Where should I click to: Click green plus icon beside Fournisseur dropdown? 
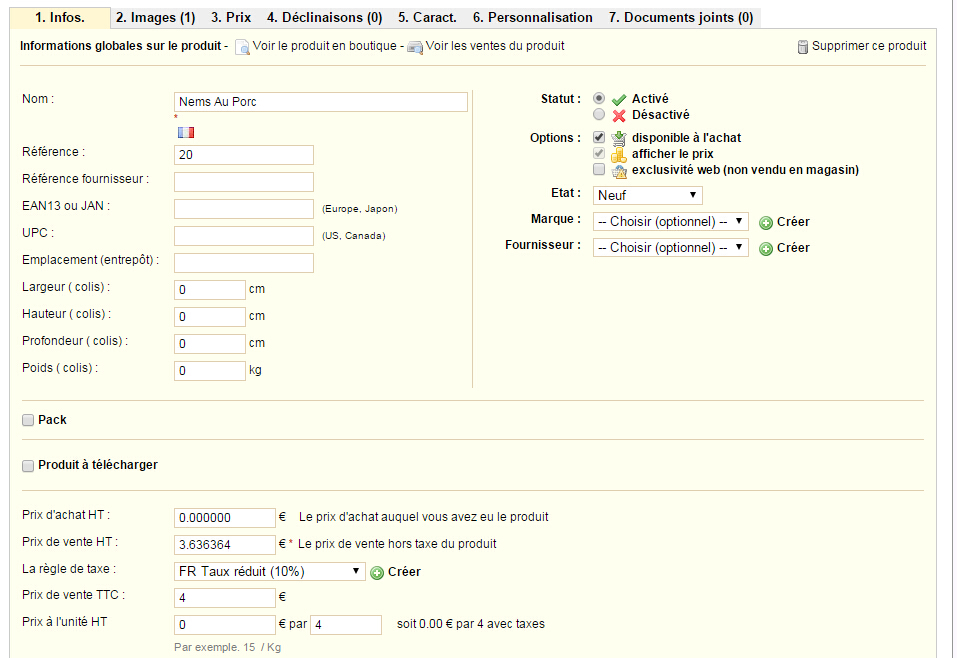click(x=765, y=249)
